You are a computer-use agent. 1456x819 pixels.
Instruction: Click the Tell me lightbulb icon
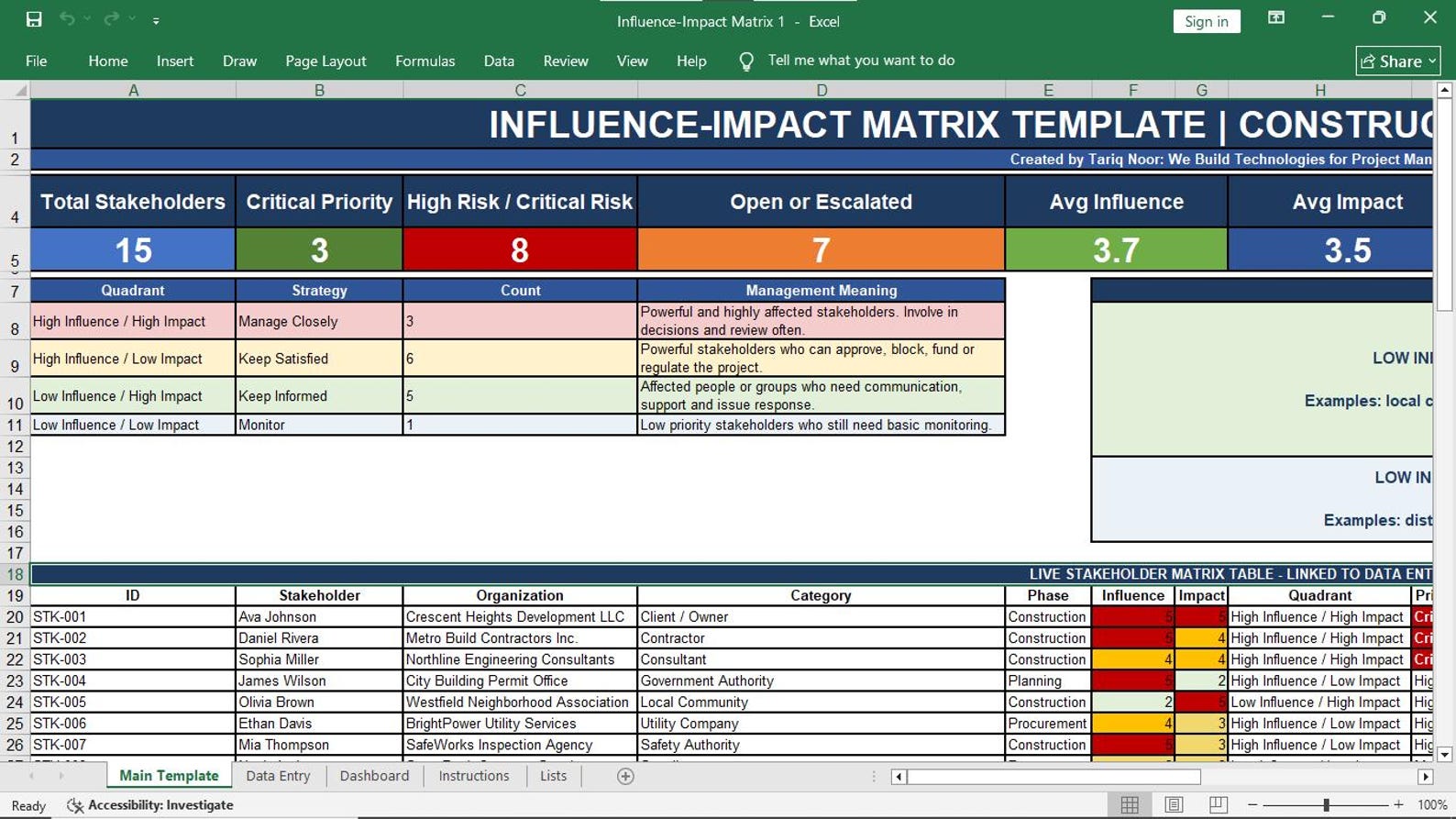click(746, 61)
